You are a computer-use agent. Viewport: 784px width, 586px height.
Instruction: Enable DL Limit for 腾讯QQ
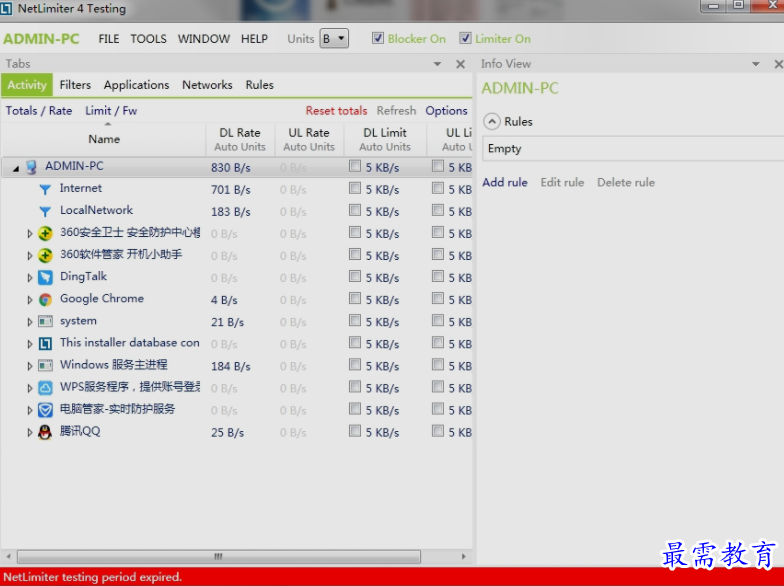click(355, 430)
